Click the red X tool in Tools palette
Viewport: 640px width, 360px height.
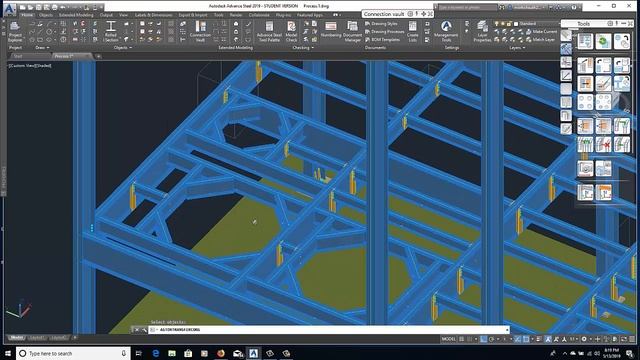click(x=603, y=144)
